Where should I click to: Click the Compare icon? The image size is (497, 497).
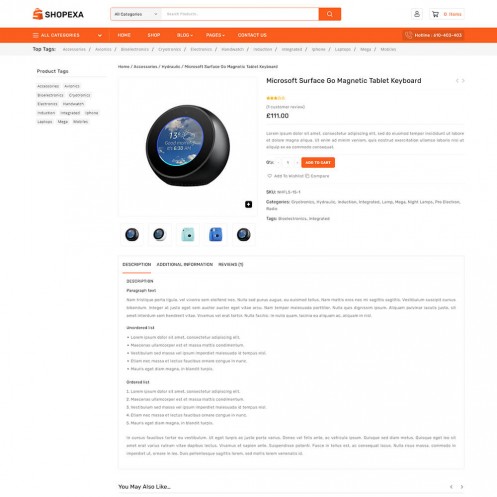click(x=307, y=176)
